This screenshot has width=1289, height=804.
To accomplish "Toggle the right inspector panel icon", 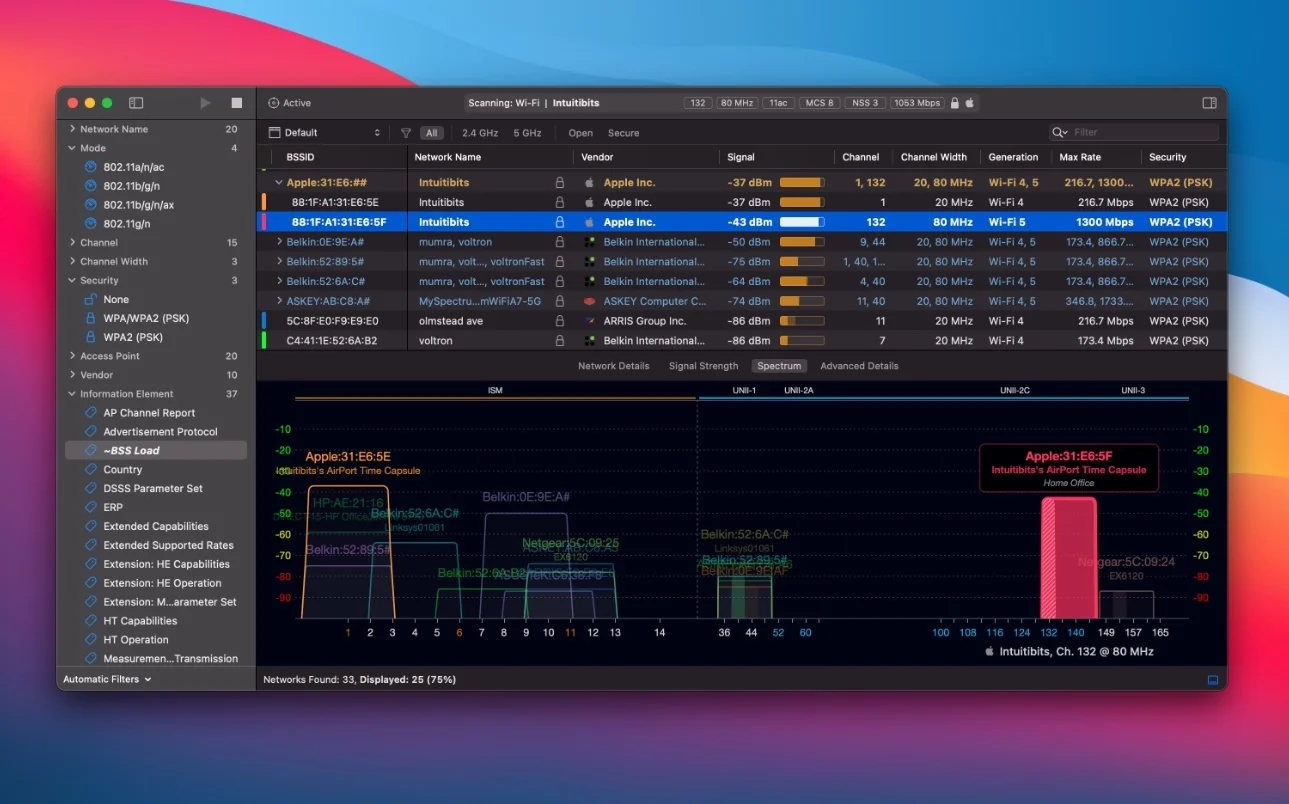I will [x=1209, y=103].
